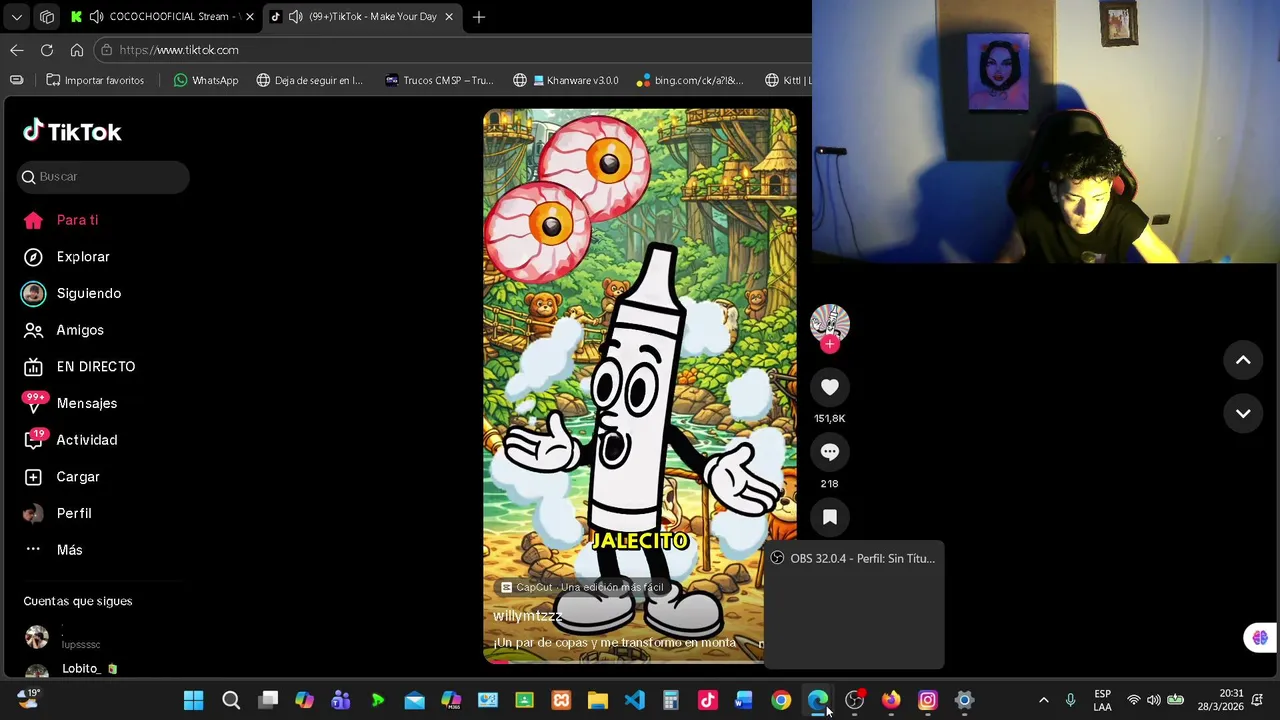1280x720 pixels.
Task: Open a new browser tab
Action: 479,17
